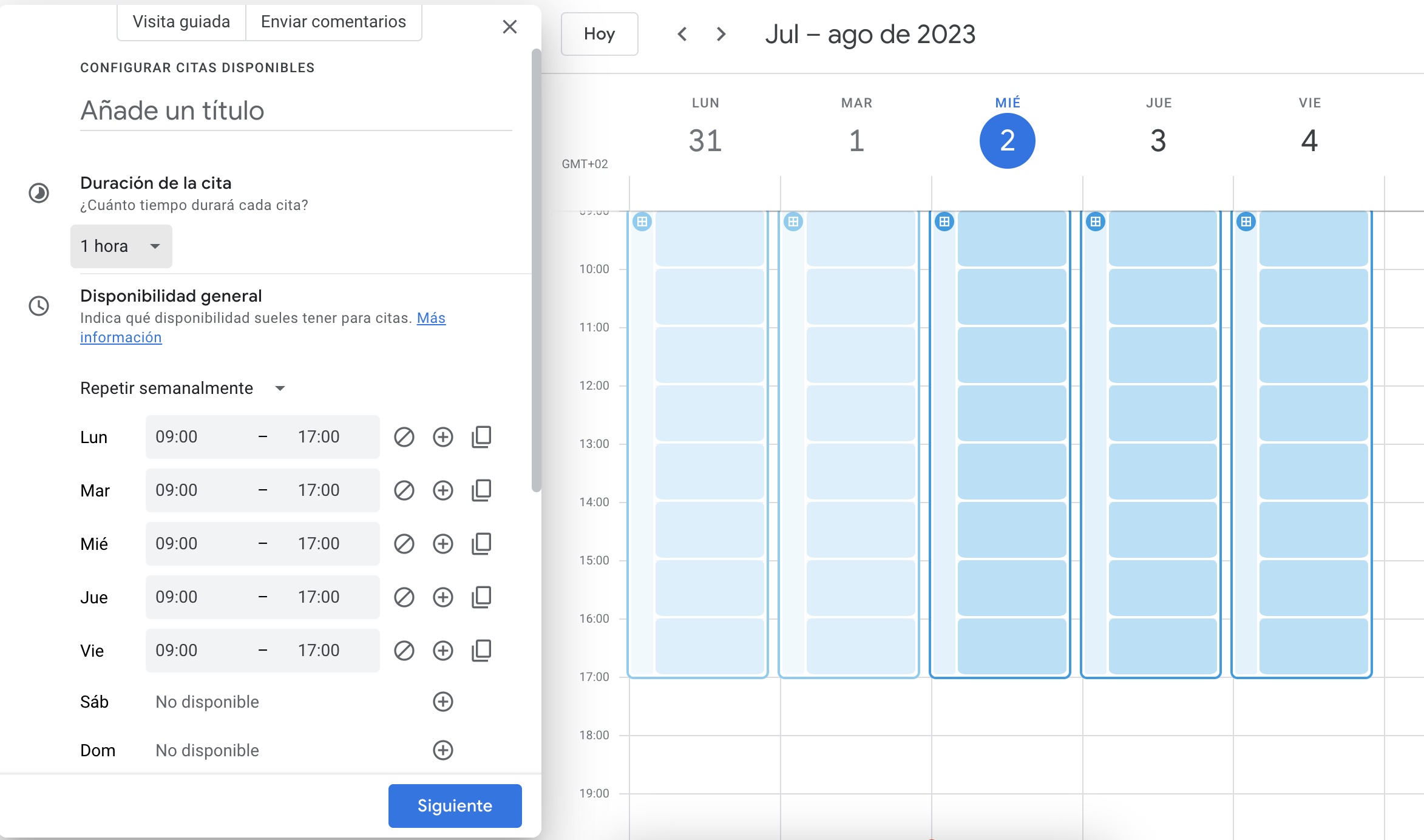Select the Enviar comentarios tab
Viewport: 1424px width, 840px height.
333,22
